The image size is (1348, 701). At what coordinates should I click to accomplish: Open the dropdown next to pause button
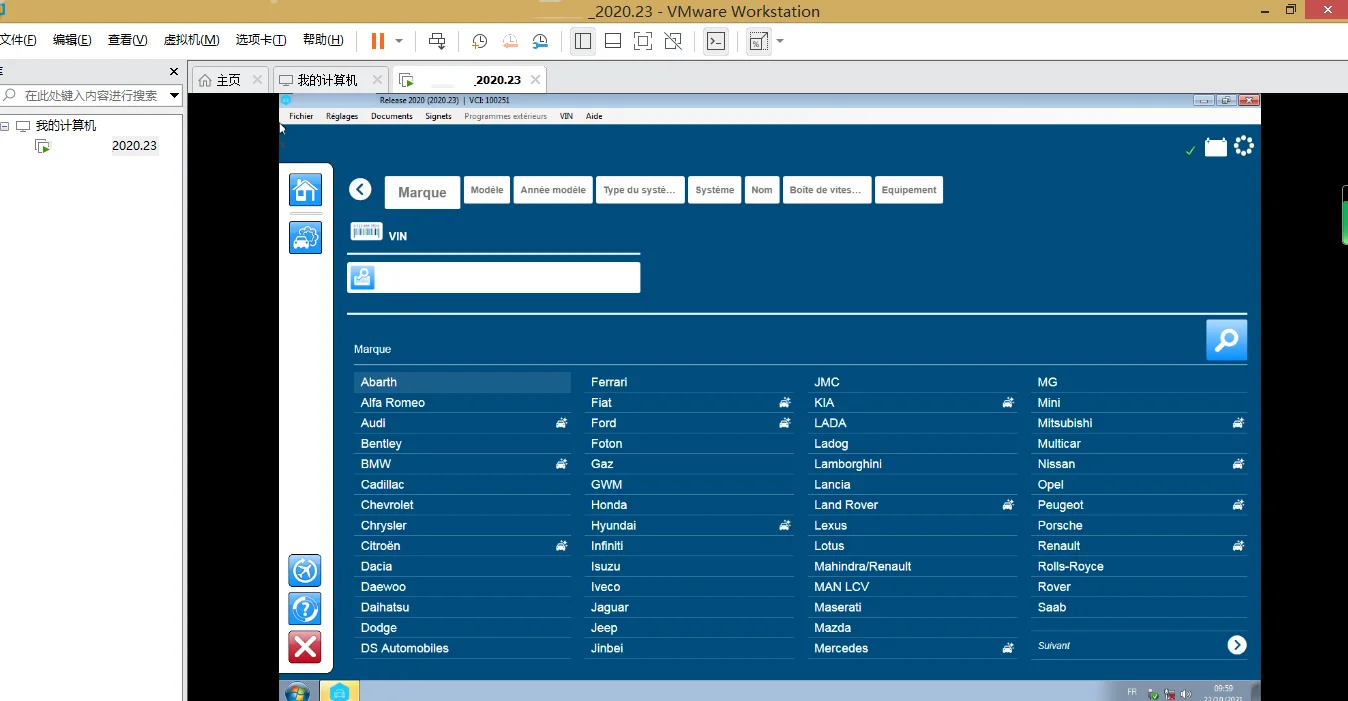399,41
